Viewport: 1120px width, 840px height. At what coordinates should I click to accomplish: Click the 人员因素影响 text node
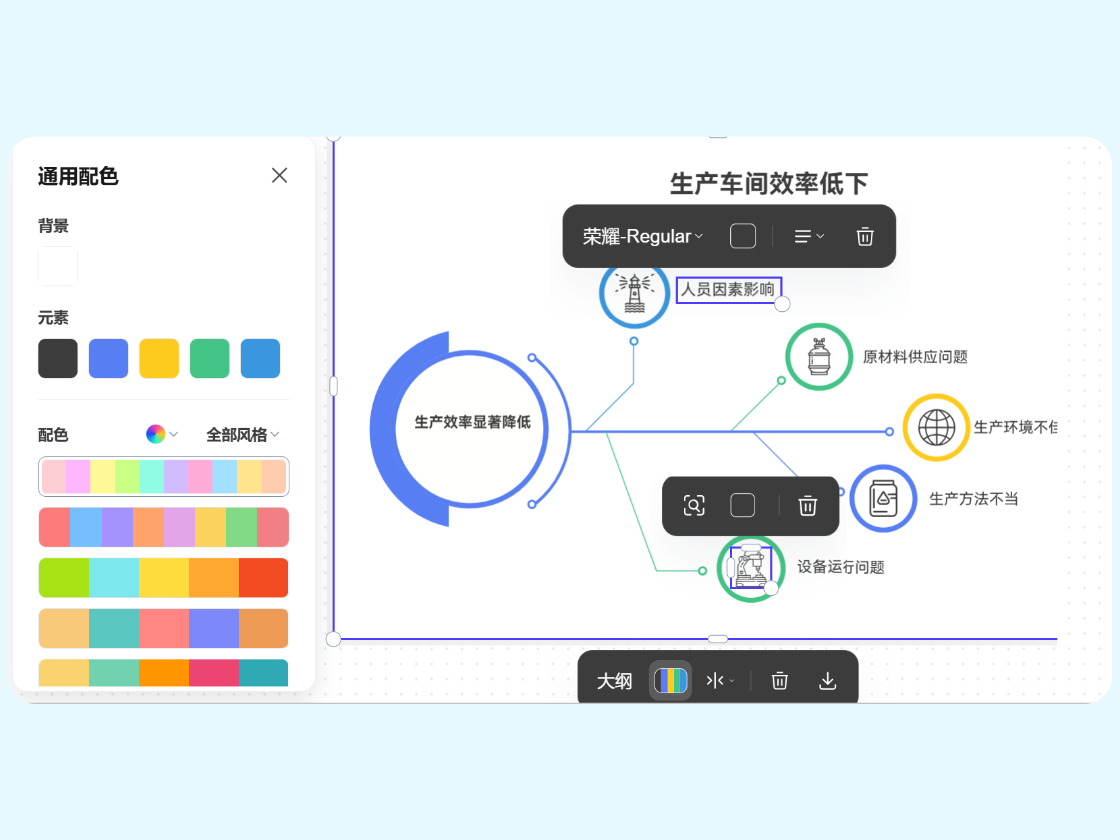729,289
